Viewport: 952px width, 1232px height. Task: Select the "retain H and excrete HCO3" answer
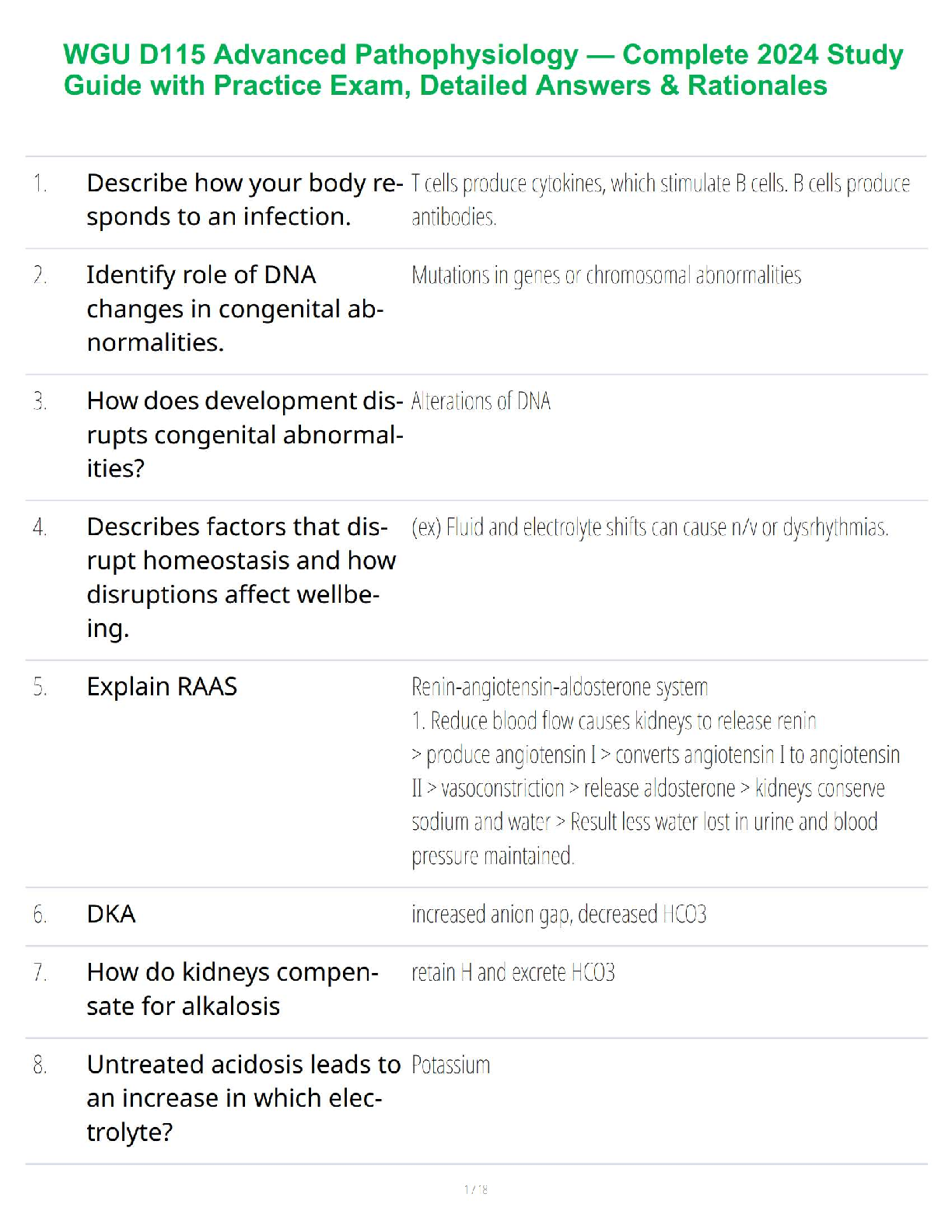(513, 973)
